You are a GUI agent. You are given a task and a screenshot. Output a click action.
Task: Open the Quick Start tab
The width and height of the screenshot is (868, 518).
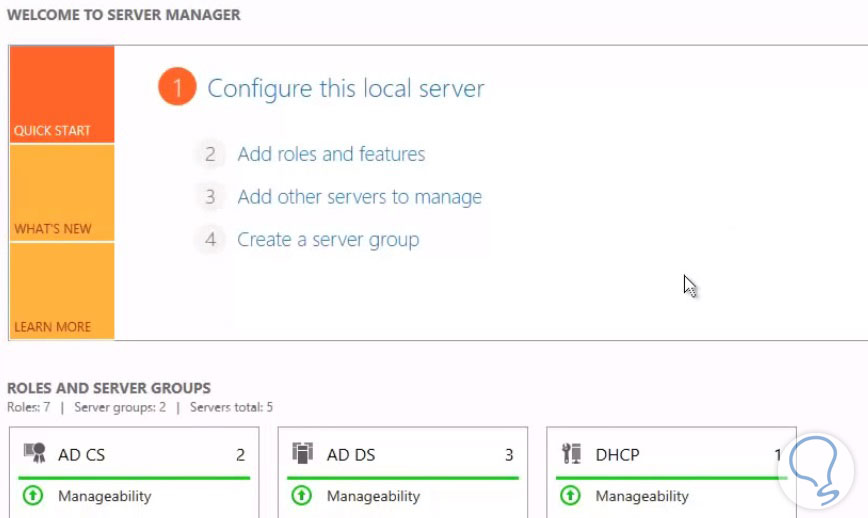[61, 94]
